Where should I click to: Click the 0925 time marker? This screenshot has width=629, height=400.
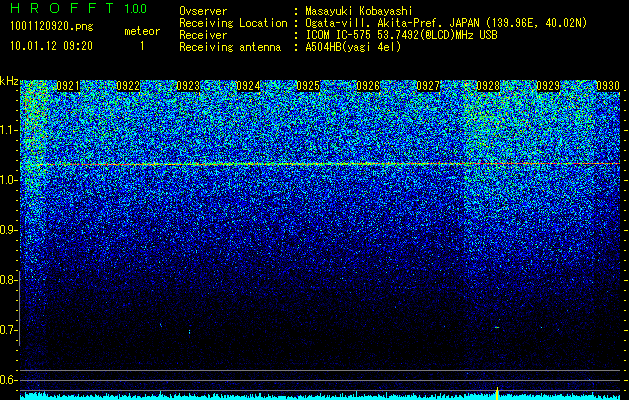pyautogui.click(x=308, y=86)
